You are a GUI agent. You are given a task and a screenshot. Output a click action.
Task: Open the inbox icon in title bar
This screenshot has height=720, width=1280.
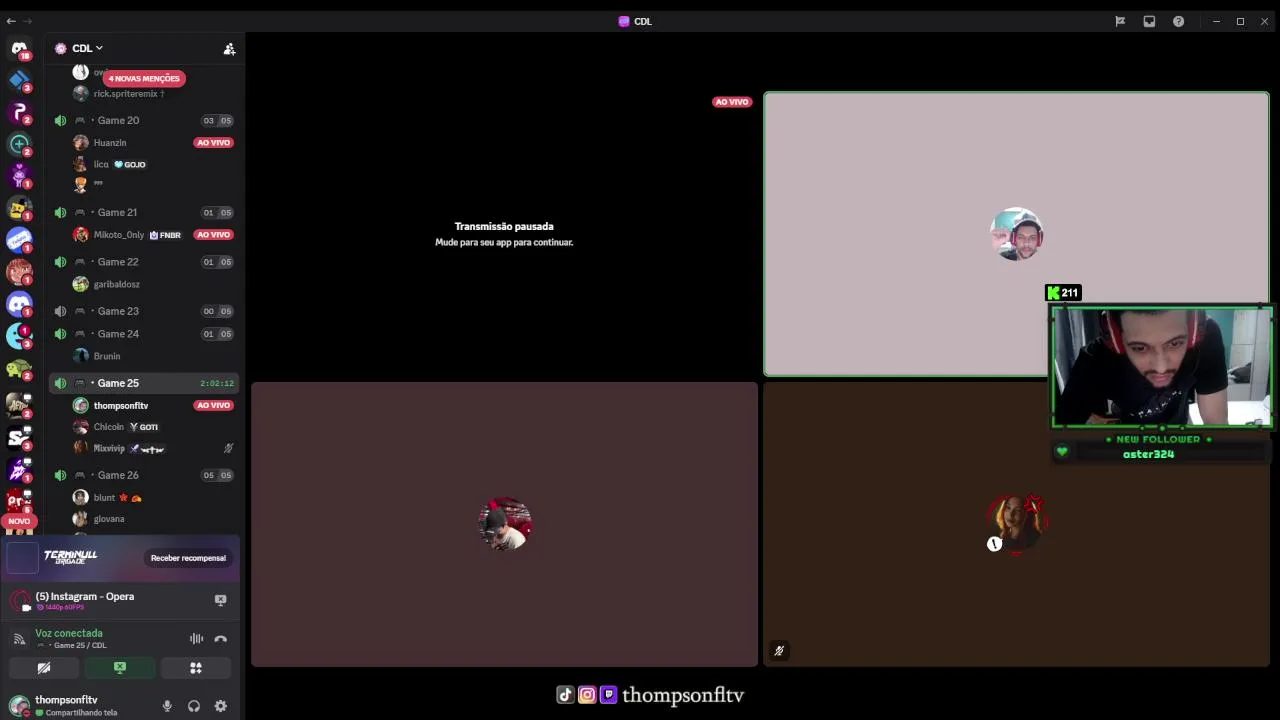click(x=1149, y=21)
